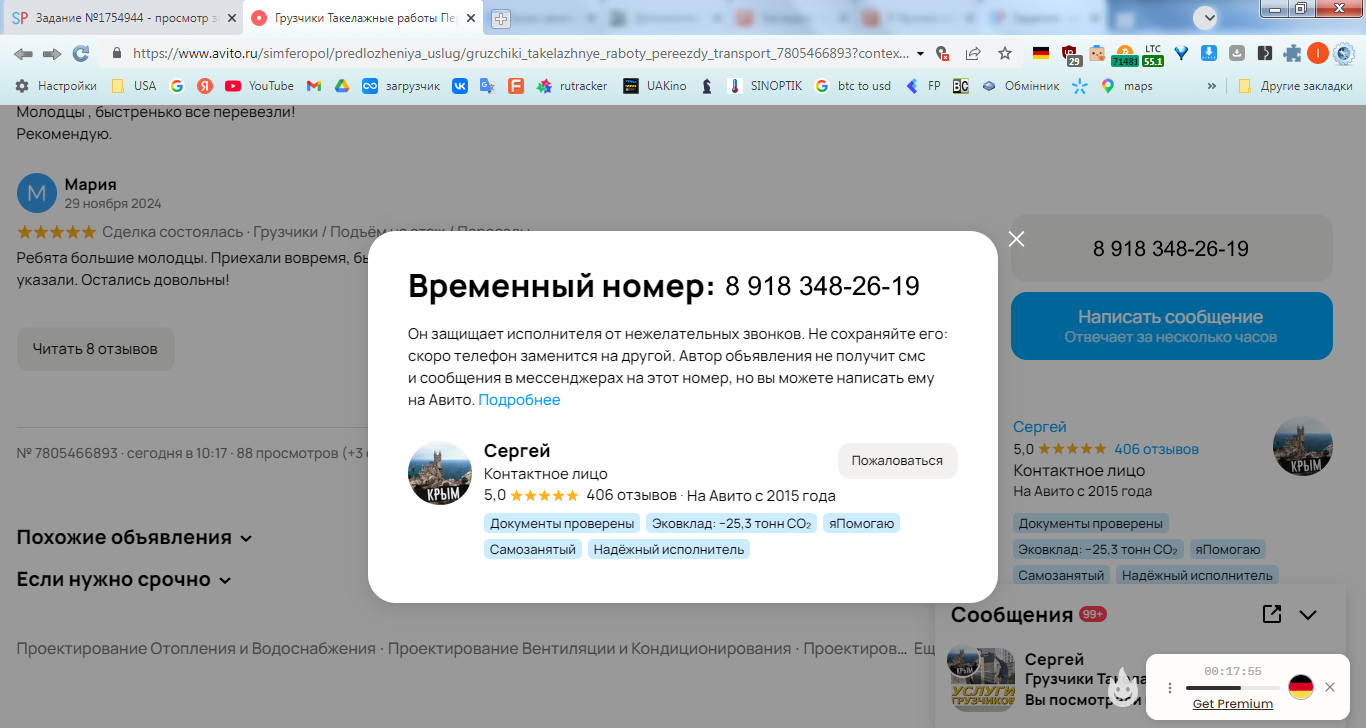Open the Yandex bookmark icon

point(205,86)
